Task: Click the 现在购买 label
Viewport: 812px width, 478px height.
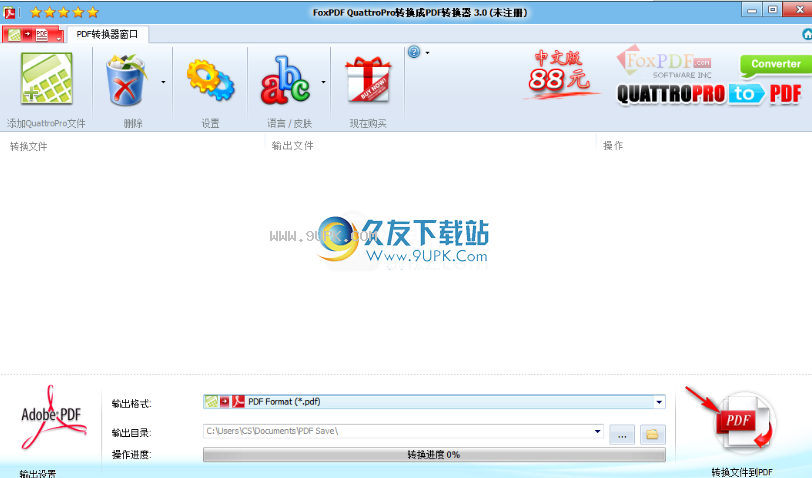Action: [x=368, y=123]
